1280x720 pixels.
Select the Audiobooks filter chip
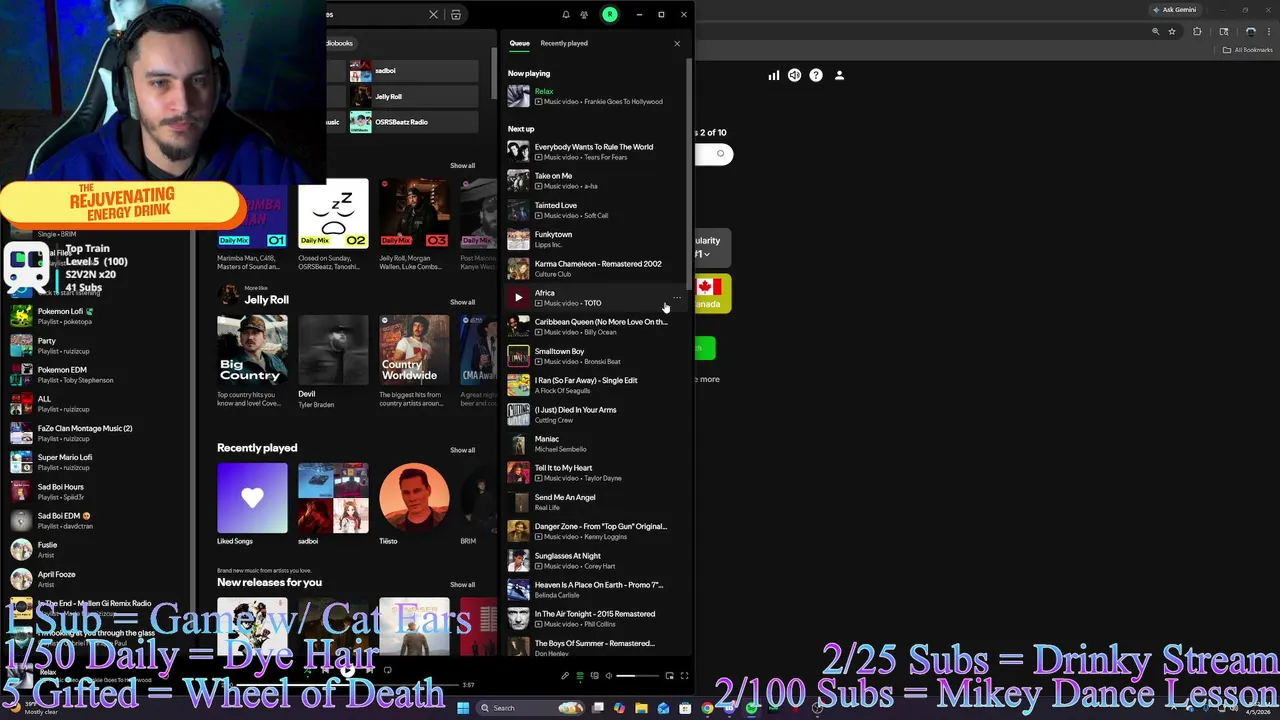tap(341, 43)
